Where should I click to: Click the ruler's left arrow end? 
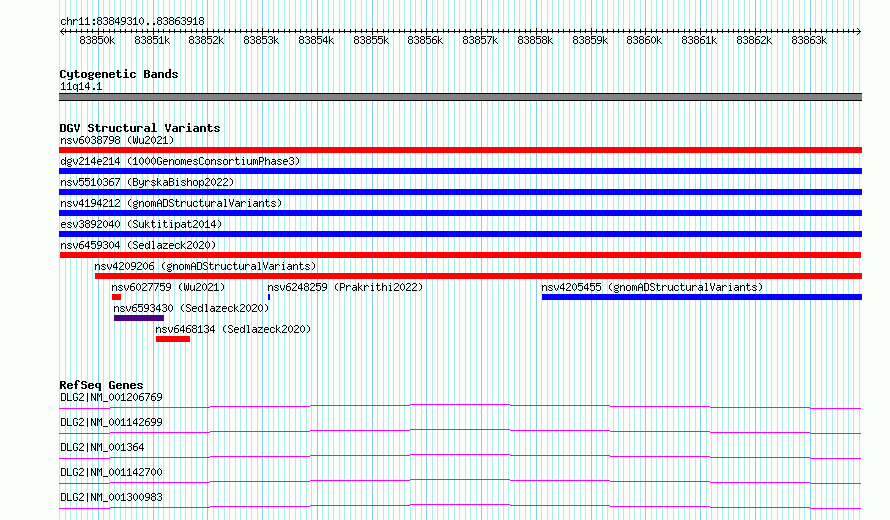coord(62,31)
